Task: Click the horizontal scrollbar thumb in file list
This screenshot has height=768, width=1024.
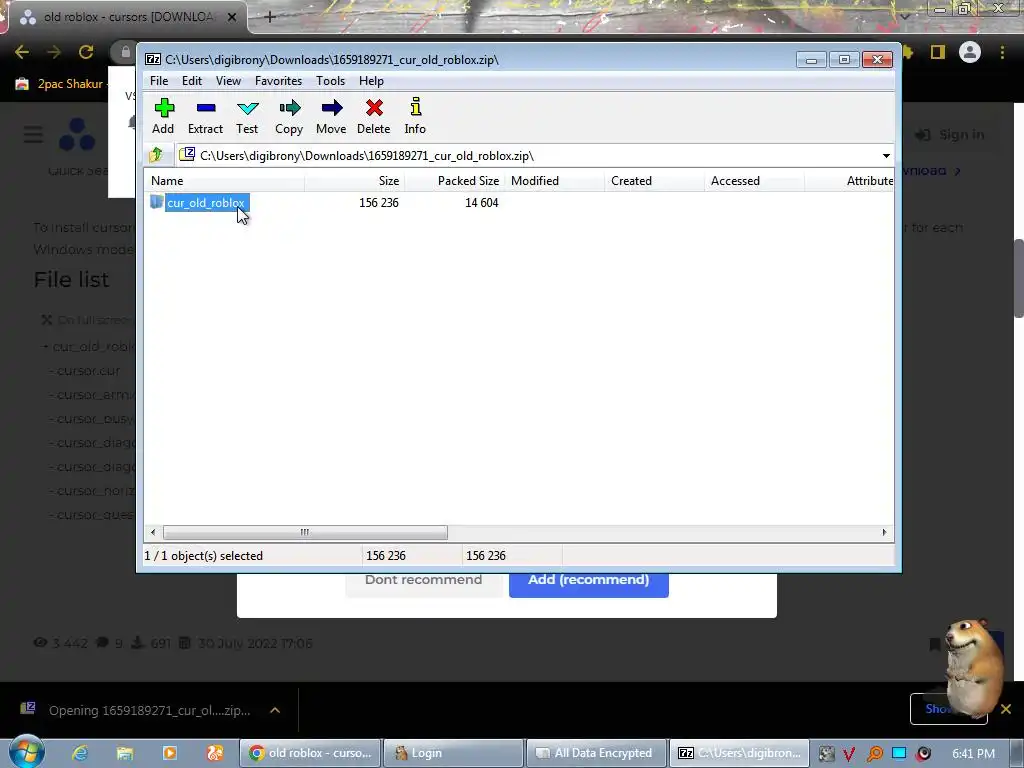Action: [305, 532]
